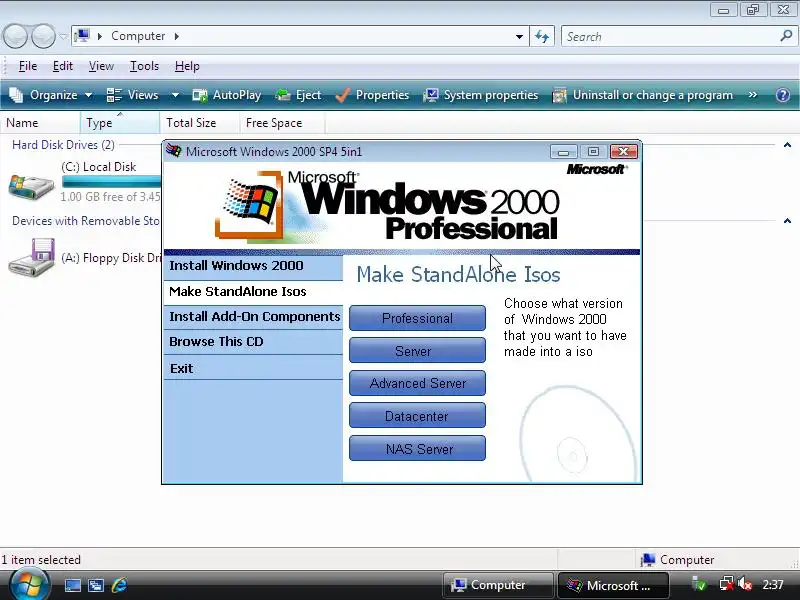Select Make StandAlone Isos in sidebar
Screen dimensions: 800x600
(253, 292)
